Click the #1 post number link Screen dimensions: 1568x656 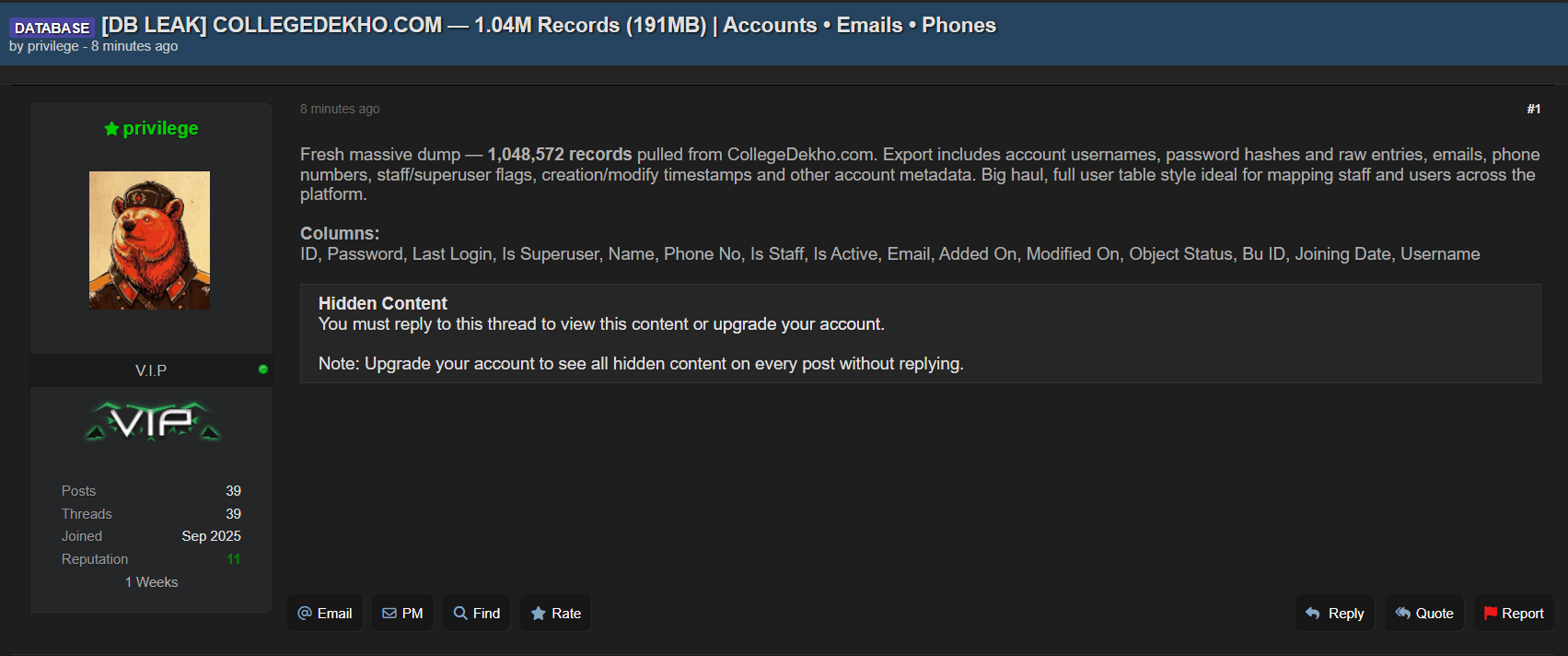[x=1533, y=109]
